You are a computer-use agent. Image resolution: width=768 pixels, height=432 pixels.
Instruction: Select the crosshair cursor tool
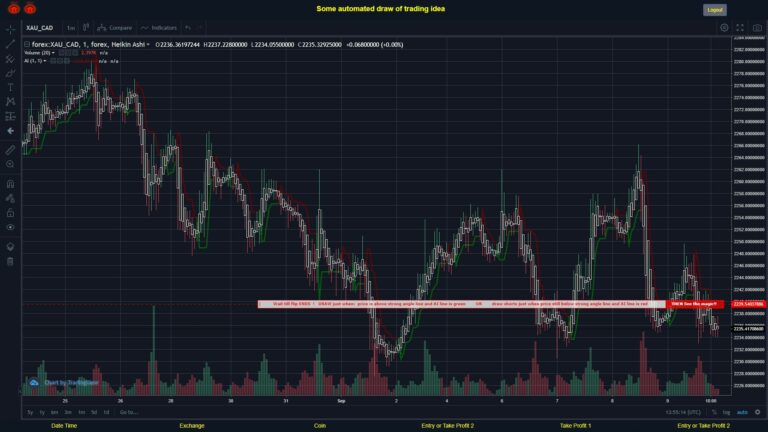click(x=10, y=29)
